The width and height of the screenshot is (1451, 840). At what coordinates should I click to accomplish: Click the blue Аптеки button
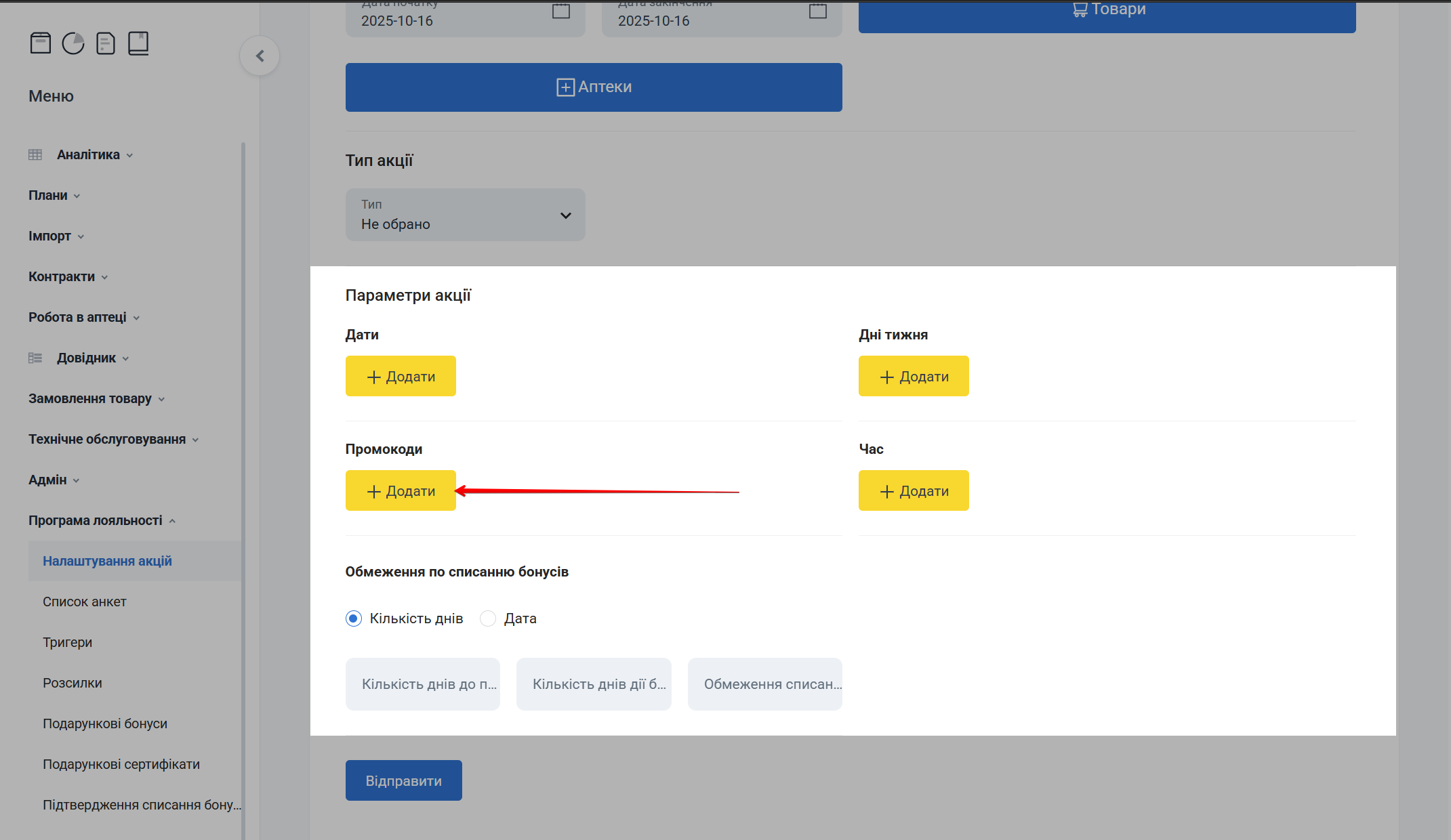(594, 87)
